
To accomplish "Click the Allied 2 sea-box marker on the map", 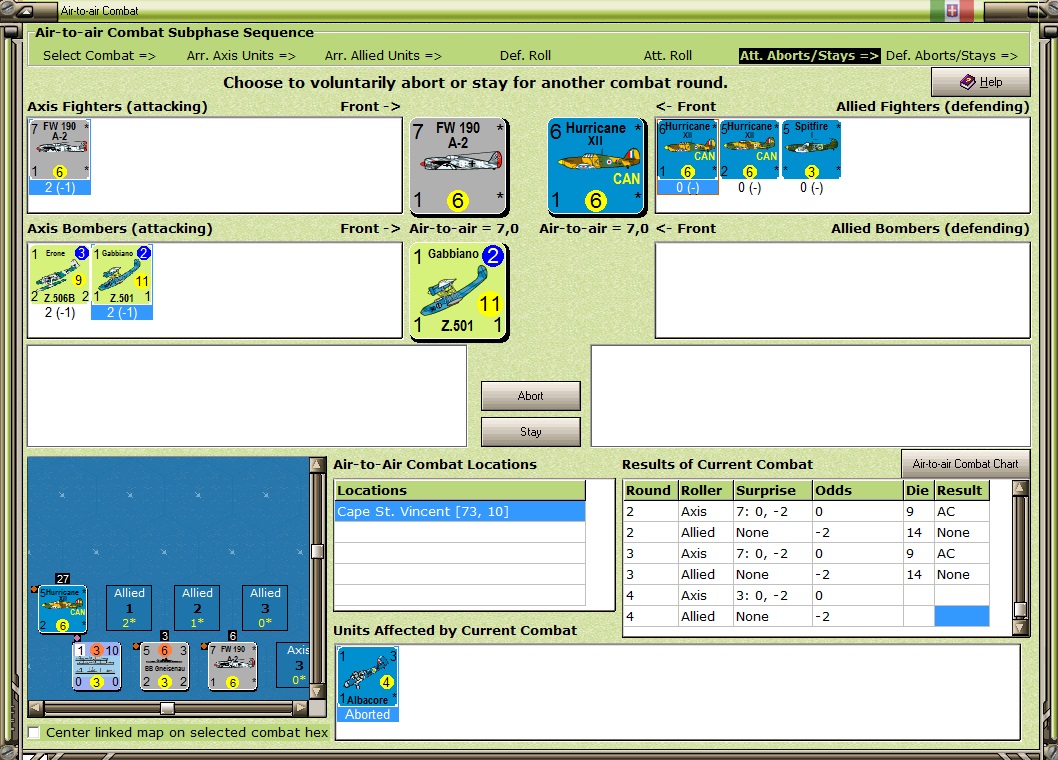I will pos(197,607).
